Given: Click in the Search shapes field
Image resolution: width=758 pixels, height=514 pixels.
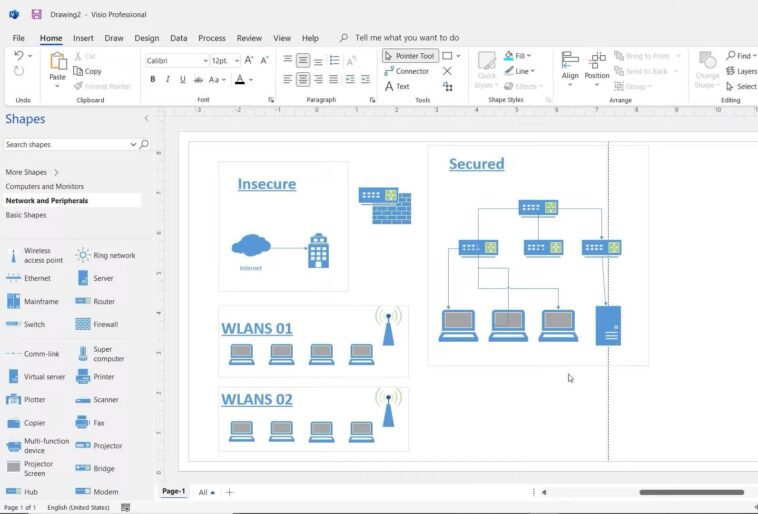Looking at the screenshot, I should [x=67, y=145].
